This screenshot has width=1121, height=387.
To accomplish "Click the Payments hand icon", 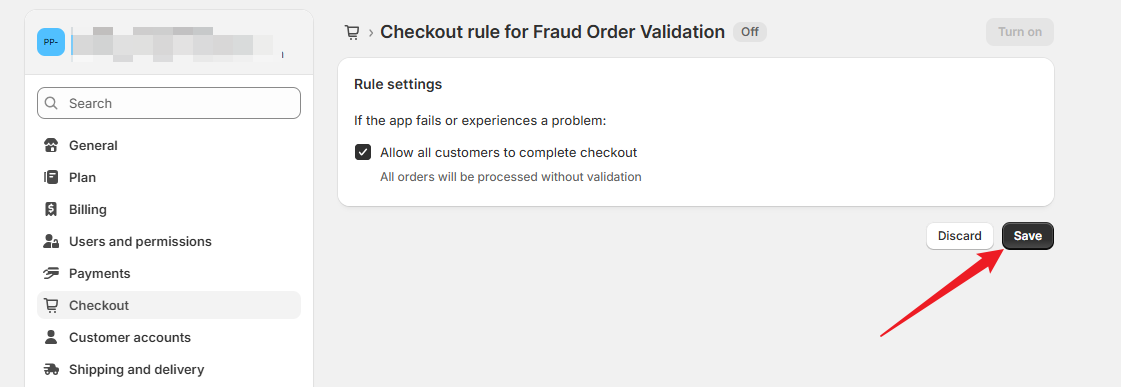I will pyautogui.click(x=51, y=273).
